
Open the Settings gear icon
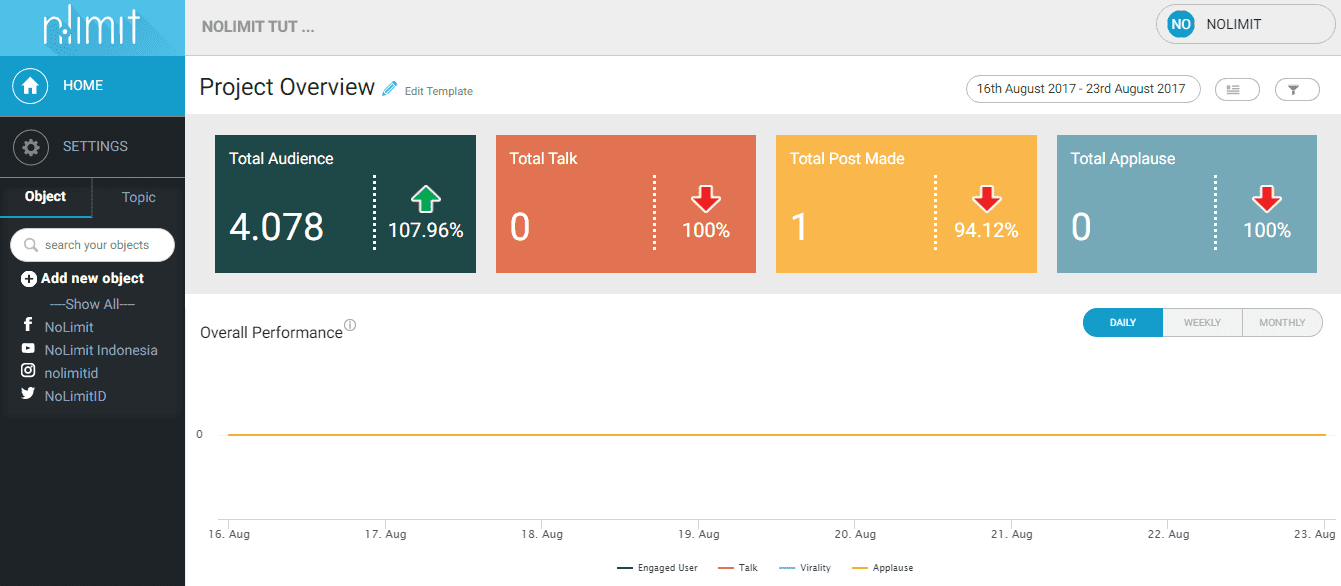[x=31, y=147]
